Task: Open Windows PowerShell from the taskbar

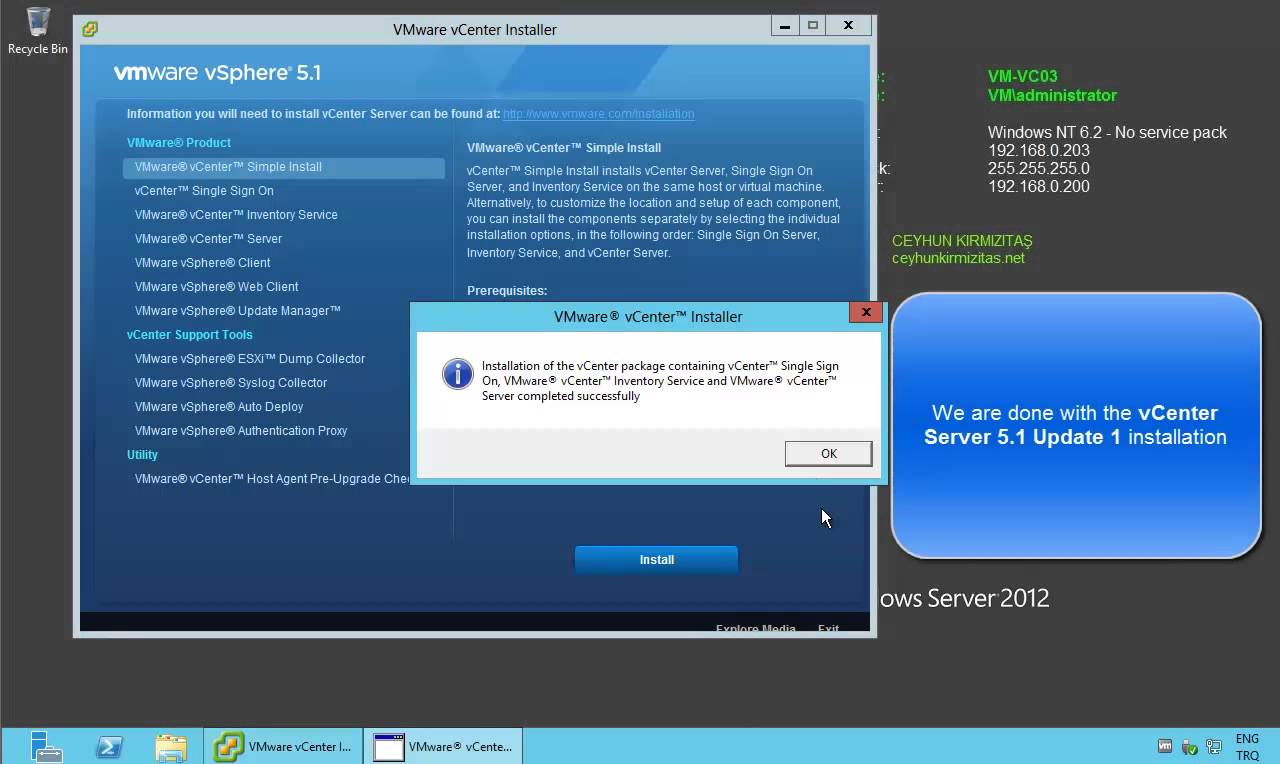Action: (109, 746)
